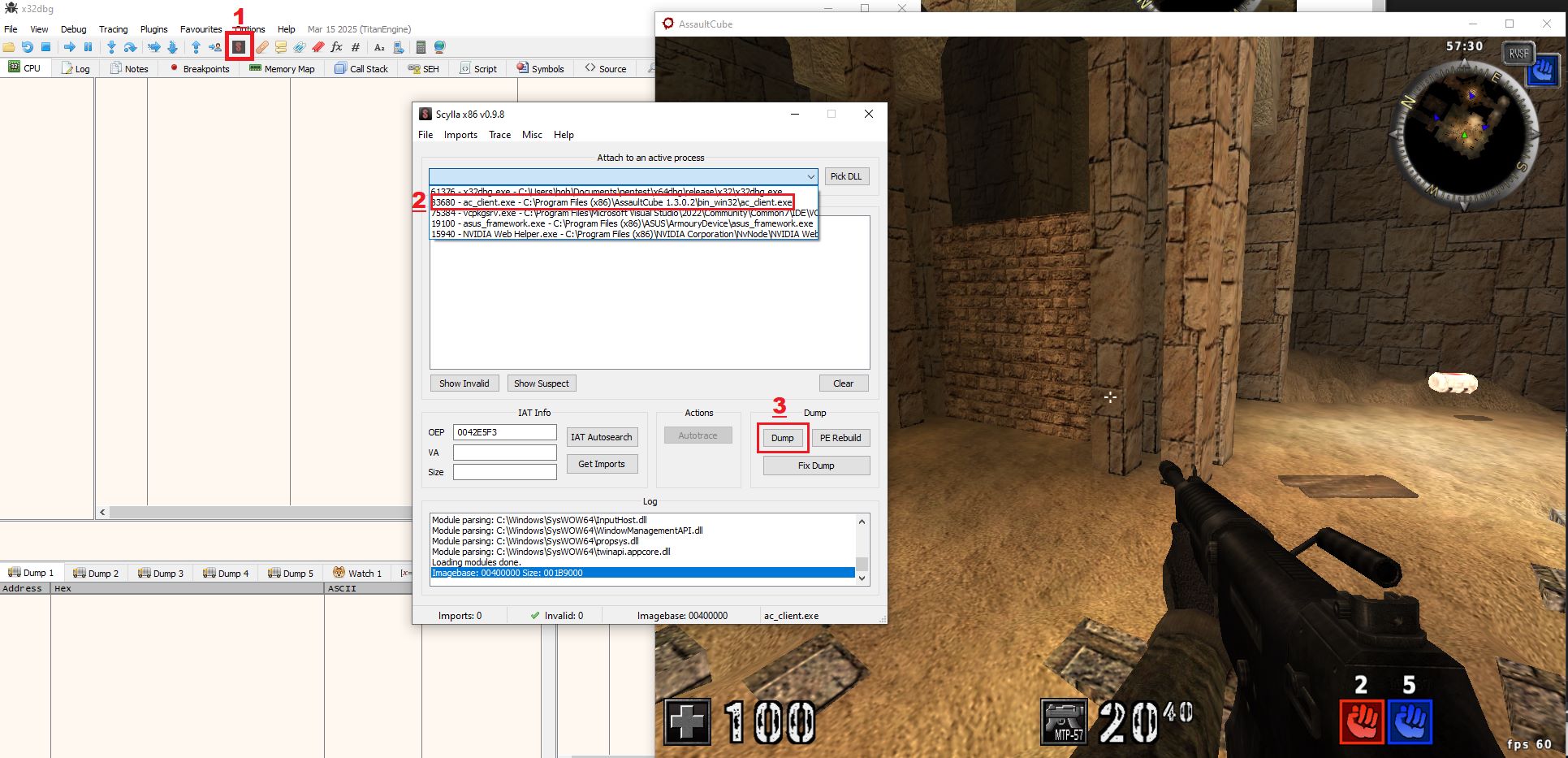Image resolution: width=1568 pixels, height=758 pixels.
Task: Click the OEP input field
Action: click(504, 432)
